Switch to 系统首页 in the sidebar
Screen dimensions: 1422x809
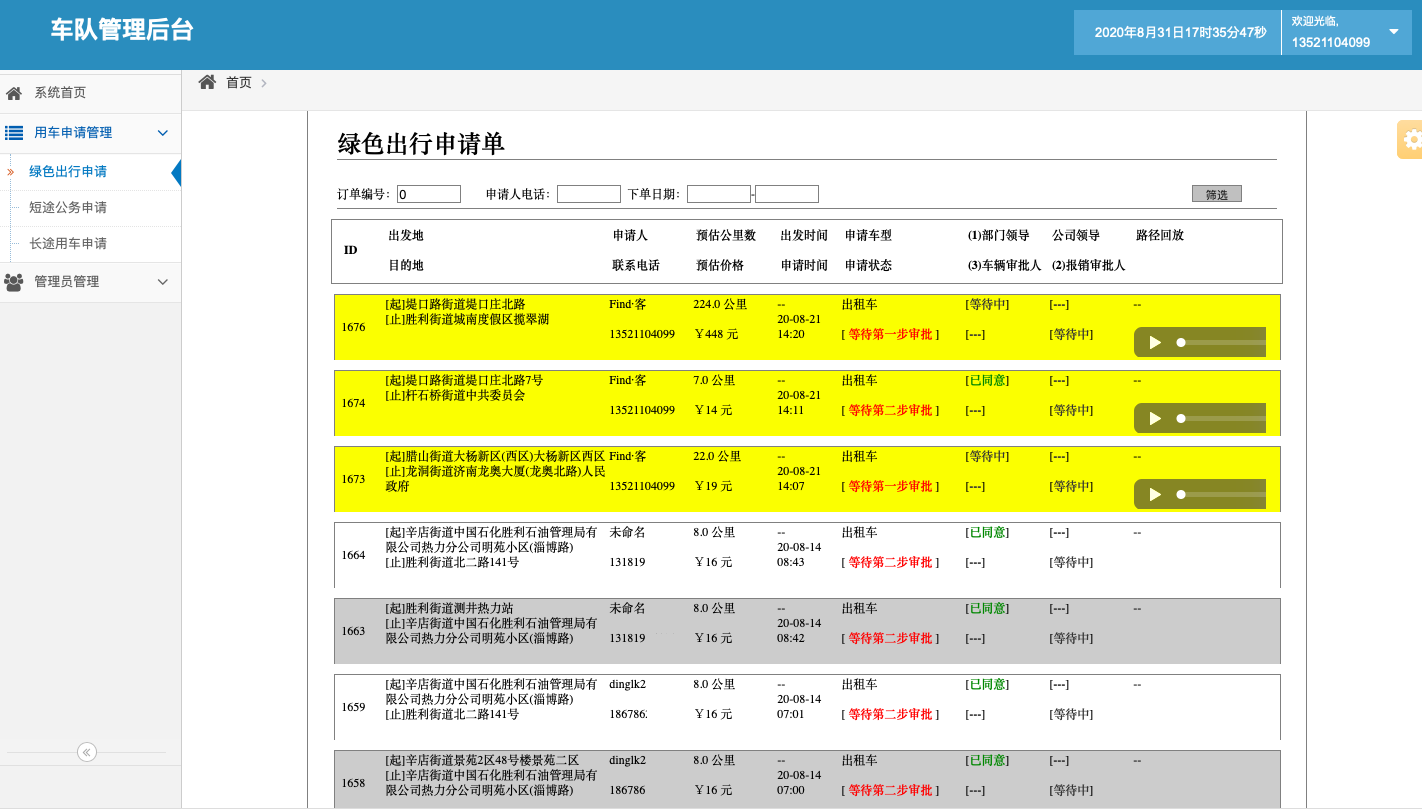tap(60, 92)
